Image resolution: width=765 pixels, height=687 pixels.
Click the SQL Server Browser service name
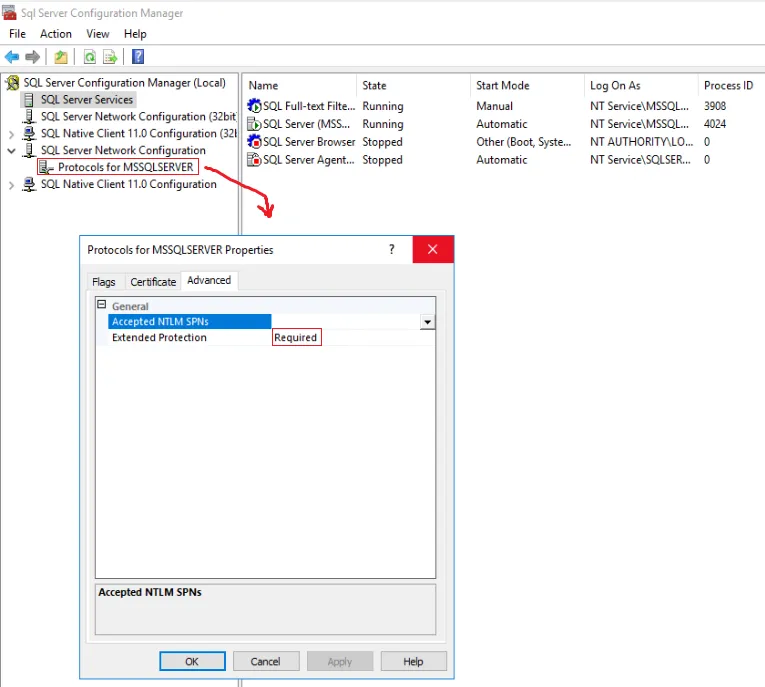309,142
